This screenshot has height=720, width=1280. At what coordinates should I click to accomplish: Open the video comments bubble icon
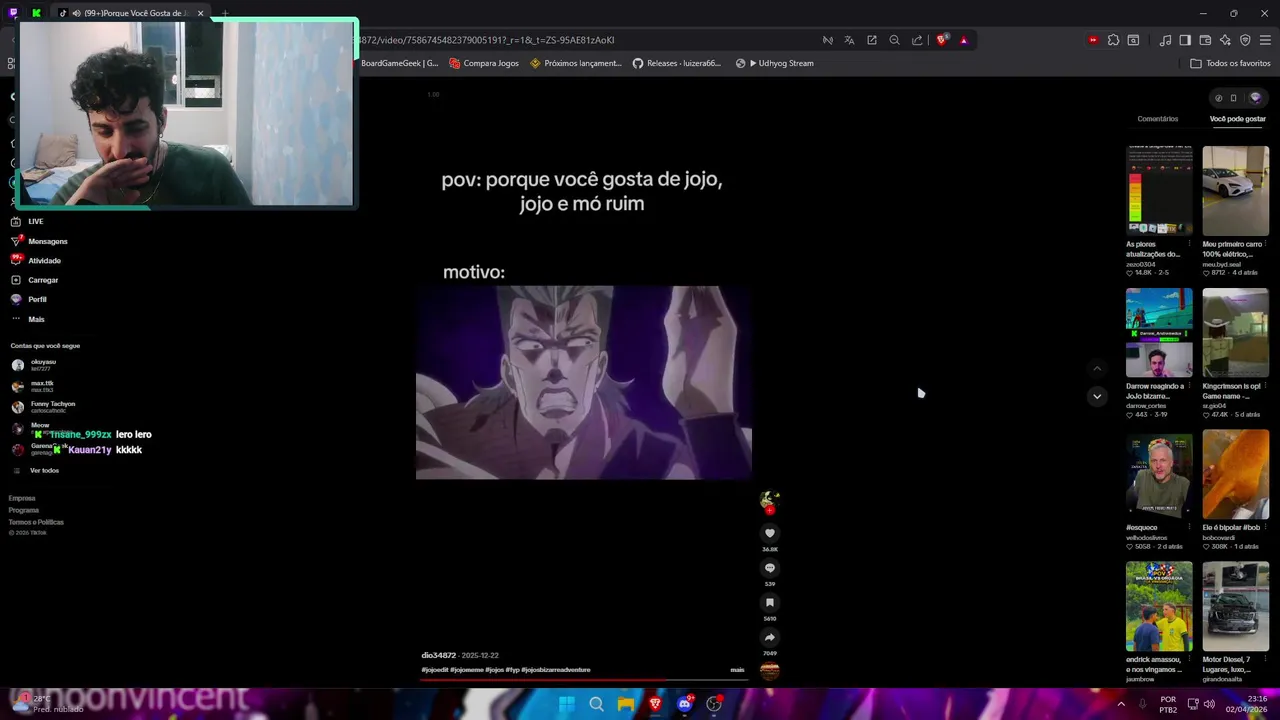(x=770, y=568)
